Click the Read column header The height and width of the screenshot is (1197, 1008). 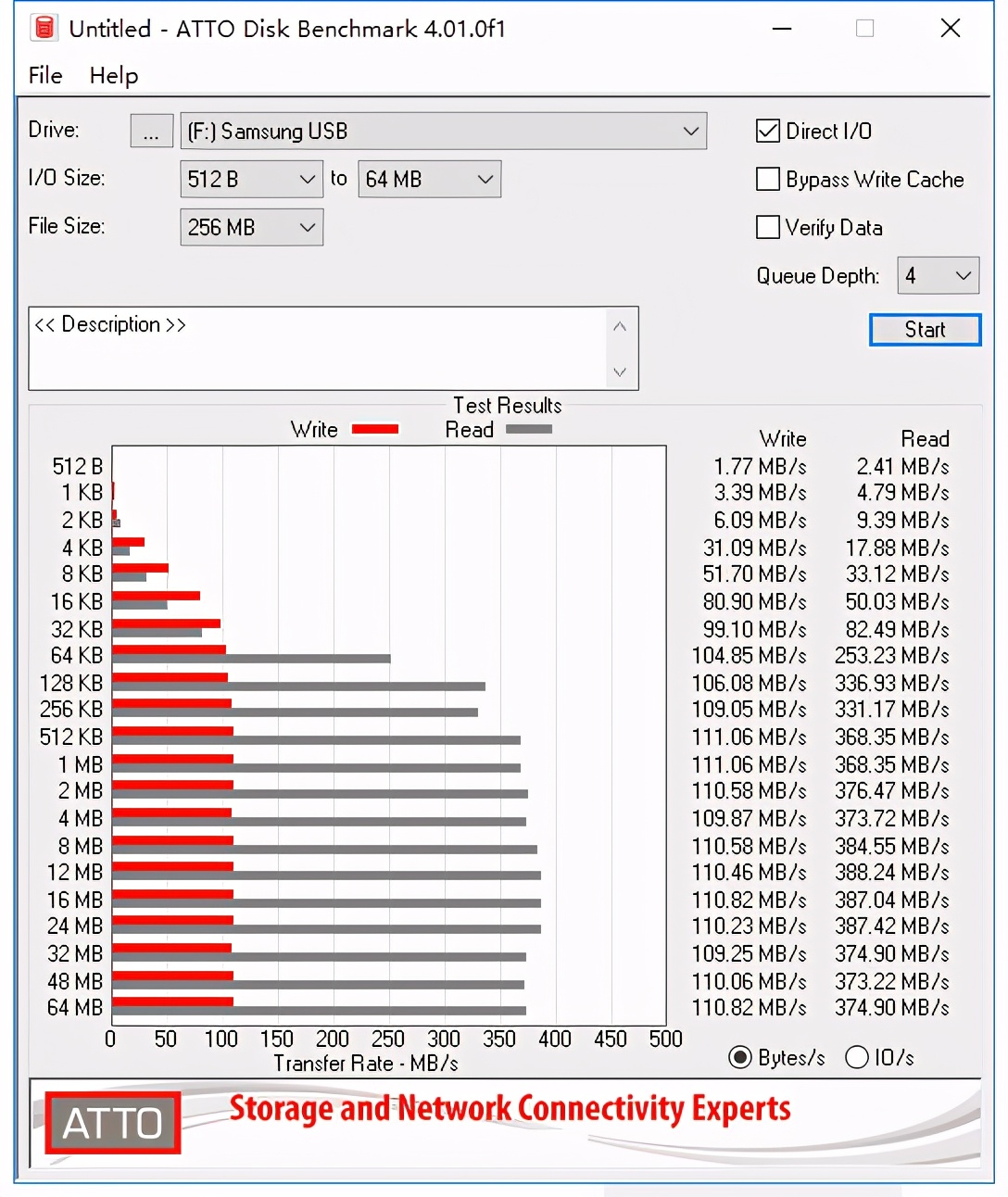925,438
